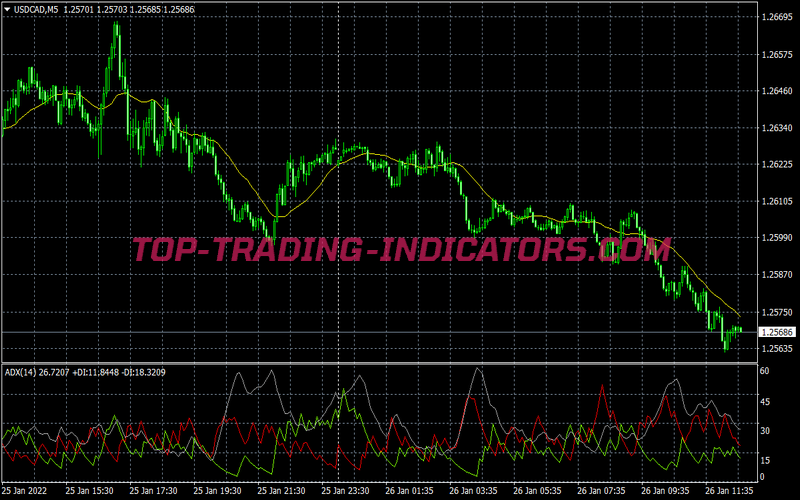This screenshot has width=800, height=500.
Task: Click price scale value 1.25870
Action: 777,274
